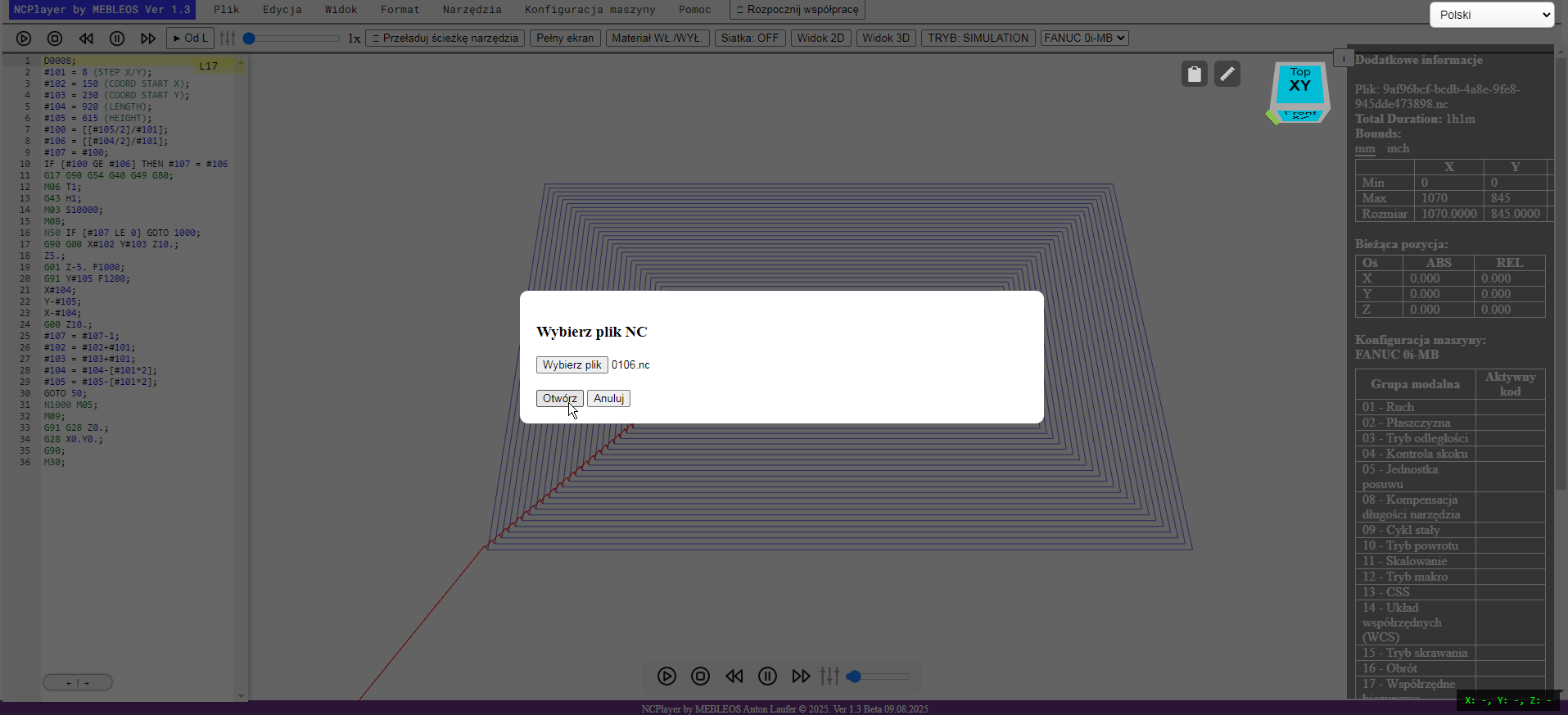Click the Rozmiar Y value 845.0000 cell
The width and height of the screenshot is (1568, 715).
(x=1515, y=214)
